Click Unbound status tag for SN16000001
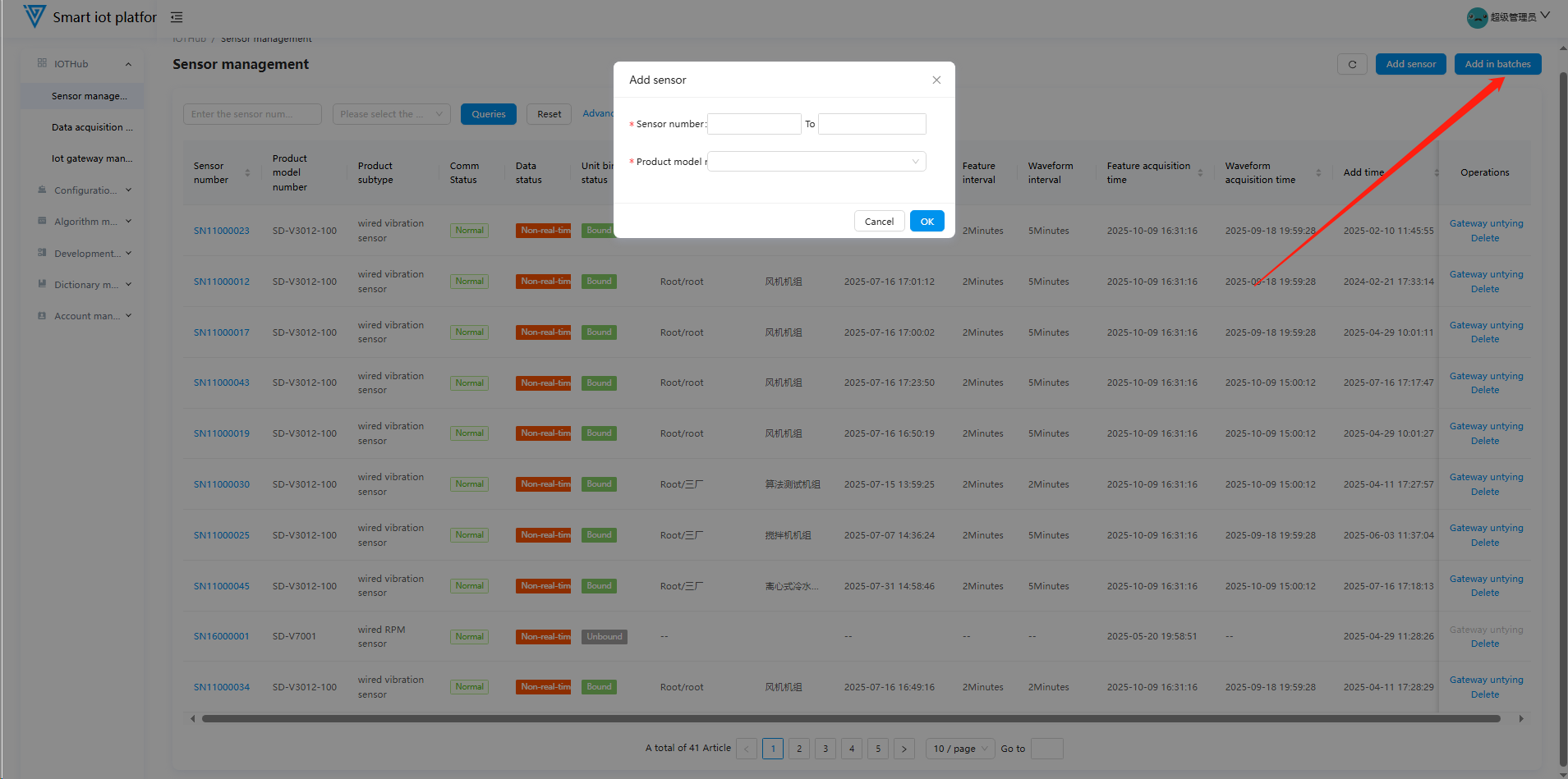This screenshot has width=1568, height=779. [x=605, y=637]
